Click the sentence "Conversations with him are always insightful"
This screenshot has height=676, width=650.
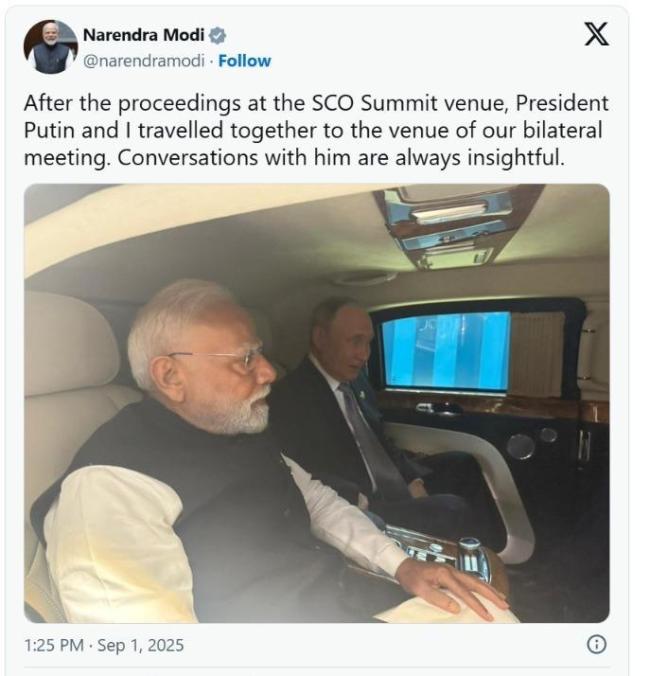click(341, 158)
